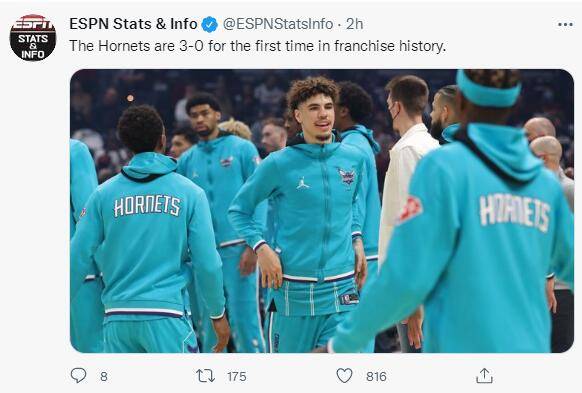
Task: Visit the ESPN Stats & Info display name
Action: pos(133,24)
